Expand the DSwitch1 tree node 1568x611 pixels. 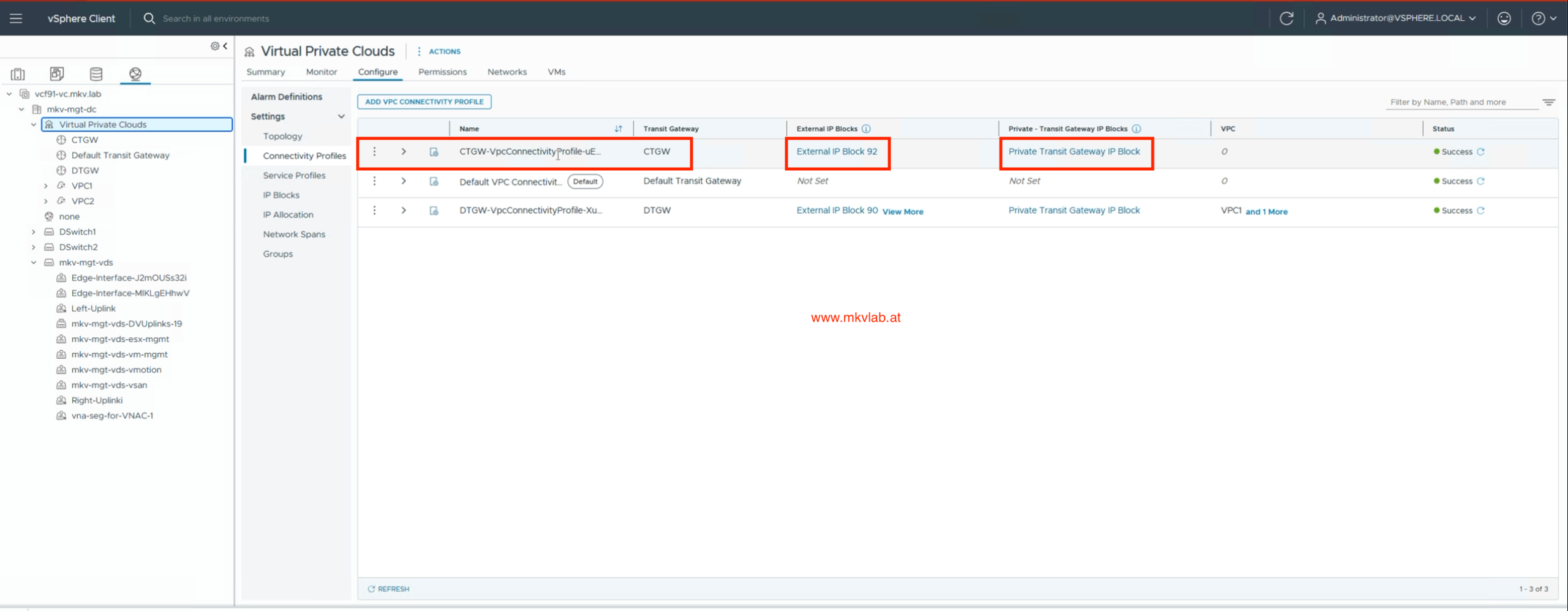[34, 231]
